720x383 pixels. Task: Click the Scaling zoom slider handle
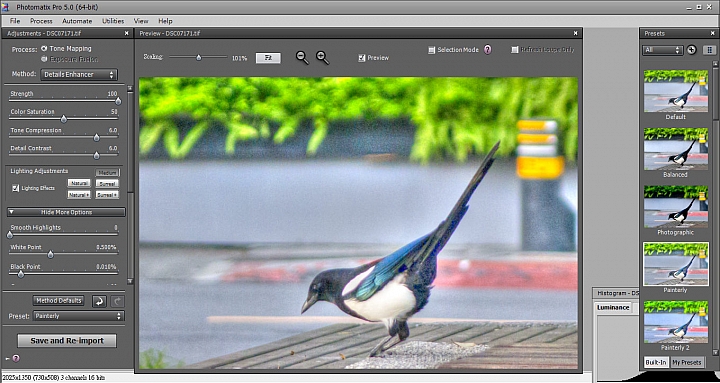199,58
